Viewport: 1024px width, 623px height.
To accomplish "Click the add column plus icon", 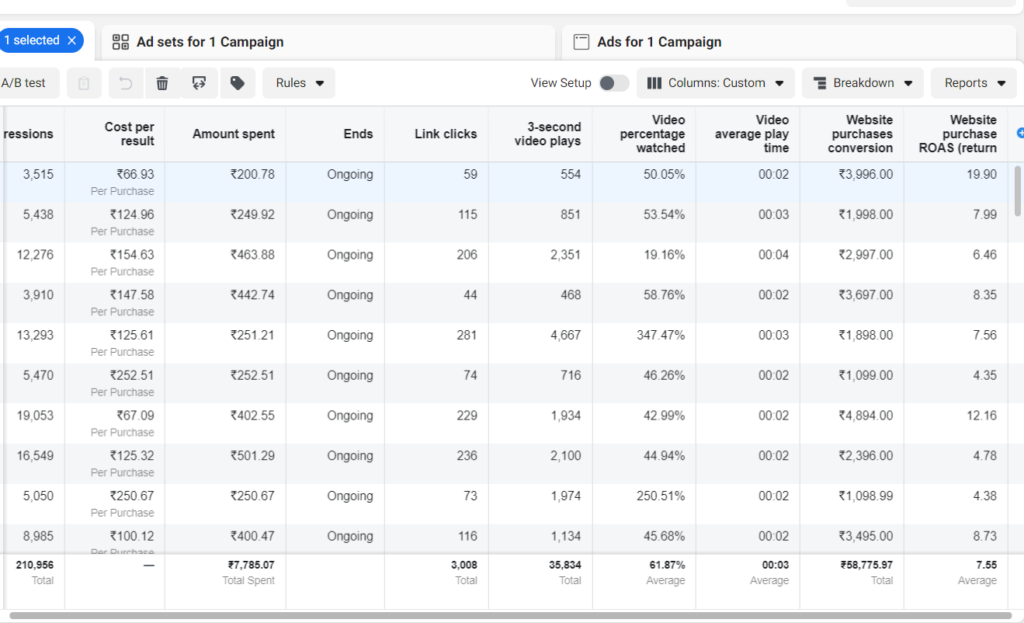I will point(1019,133).
